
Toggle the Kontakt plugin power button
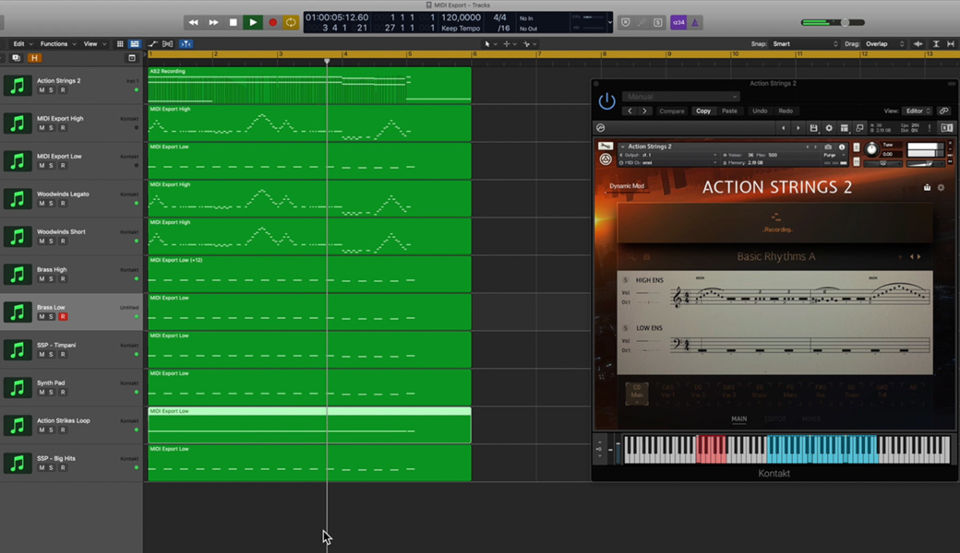click(x=607, y=101)
